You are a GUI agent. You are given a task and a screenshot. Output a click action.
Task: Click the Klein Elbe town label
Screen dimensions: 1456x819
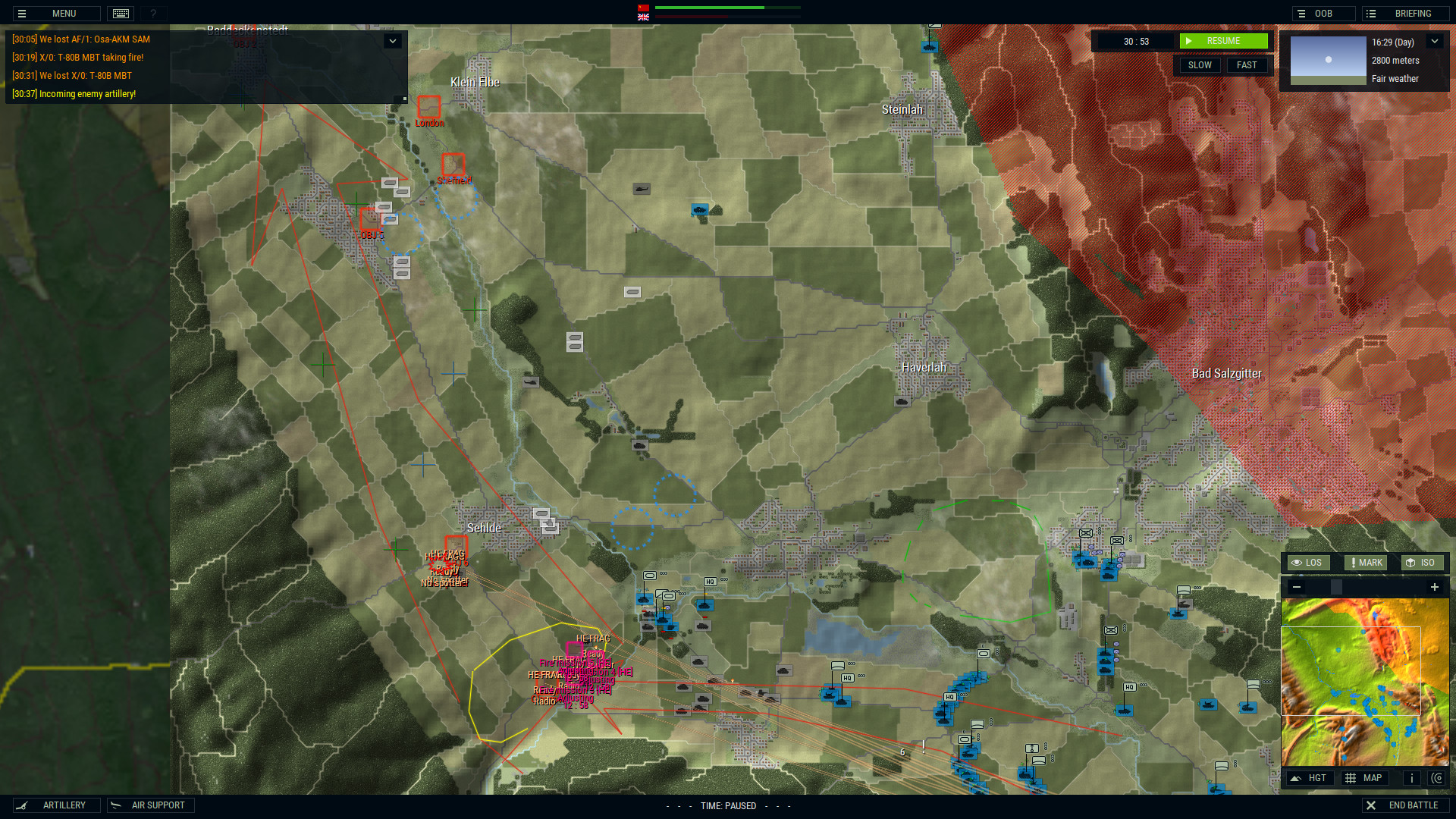click(475, 82)
